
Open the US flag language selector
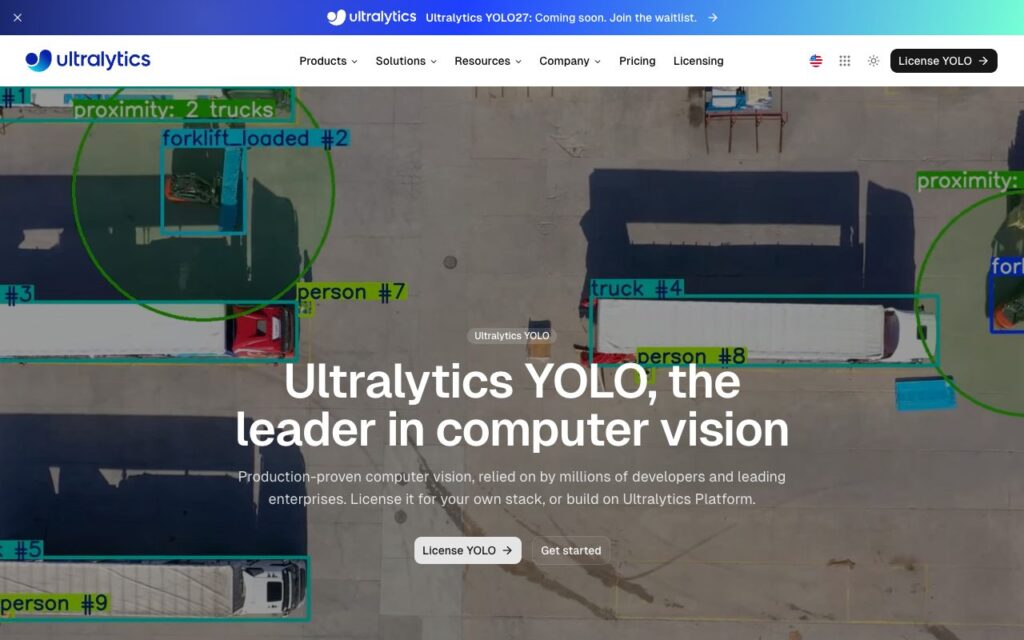[816, 61]
